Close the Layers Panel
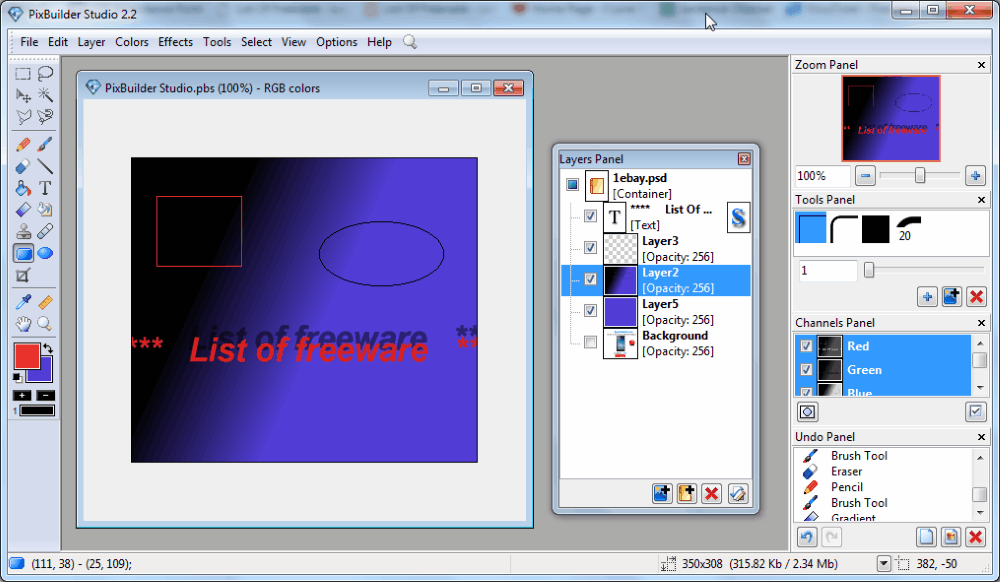The image size is (1000, 582). coord(744,159)
